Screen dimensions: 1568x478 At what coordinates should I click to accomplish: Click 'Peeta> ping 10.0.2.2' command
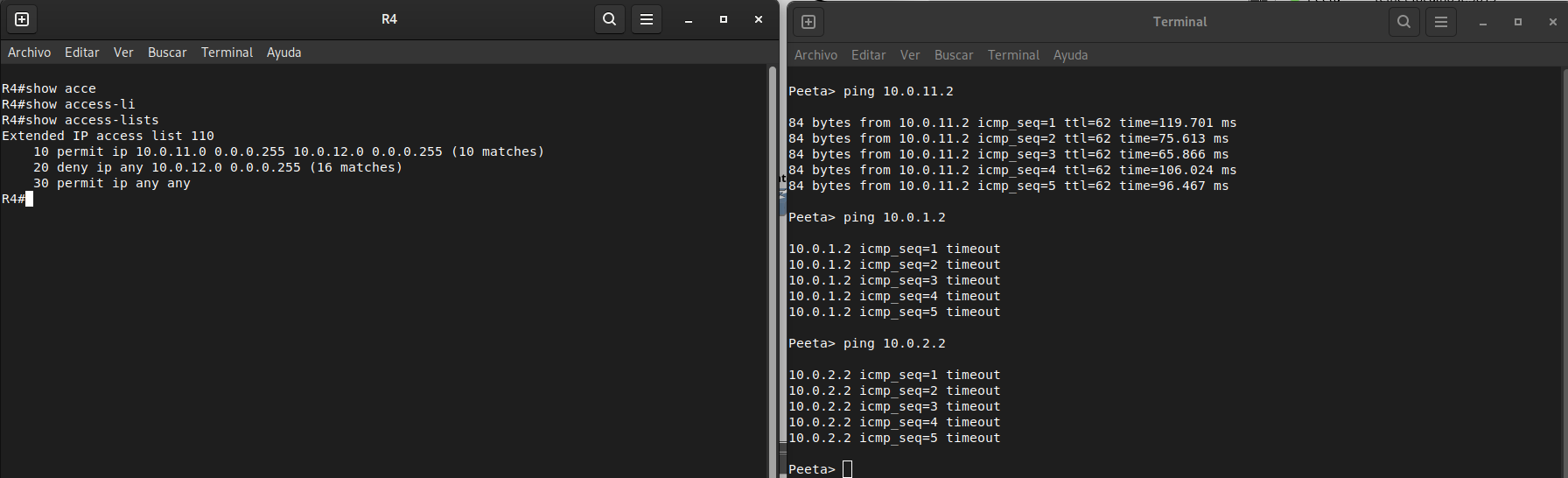click(x=867, y=343)
